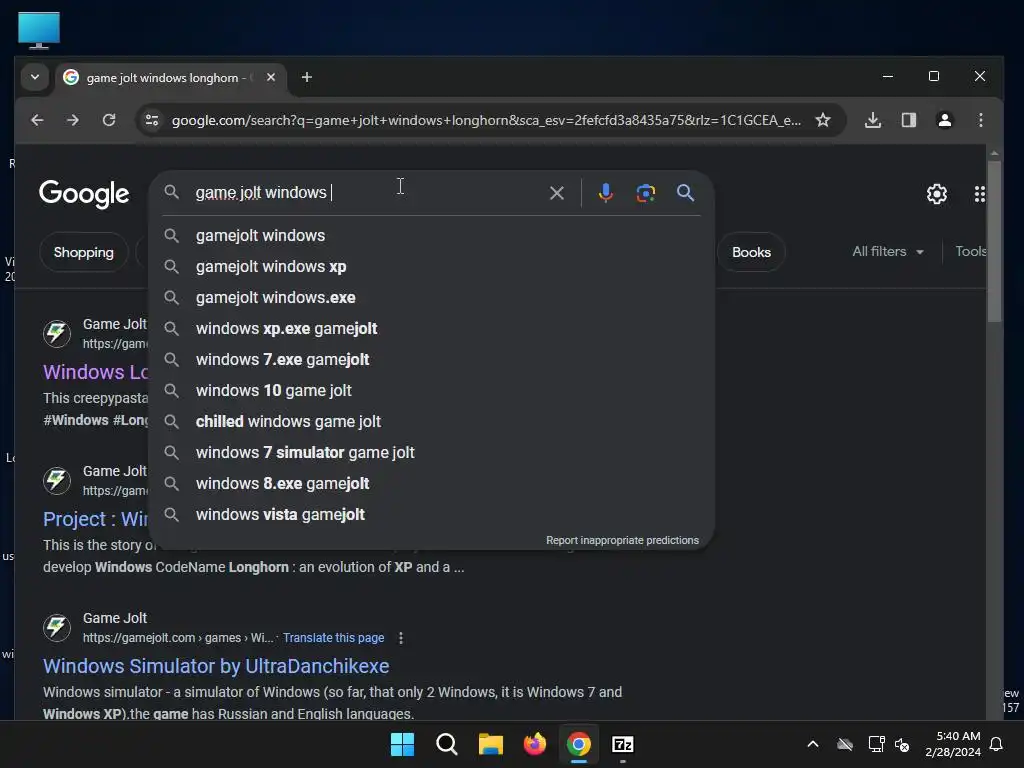1024x768 pixels.
Task: Open 7-Zip from taskbar
Action: pos(622,744)
